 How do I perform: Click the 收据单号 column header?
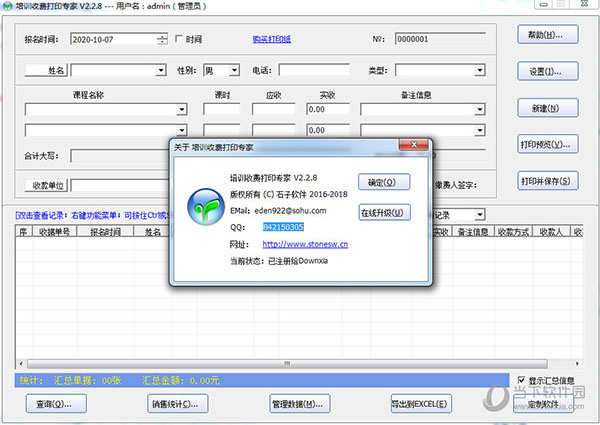(x=55, y=231)
